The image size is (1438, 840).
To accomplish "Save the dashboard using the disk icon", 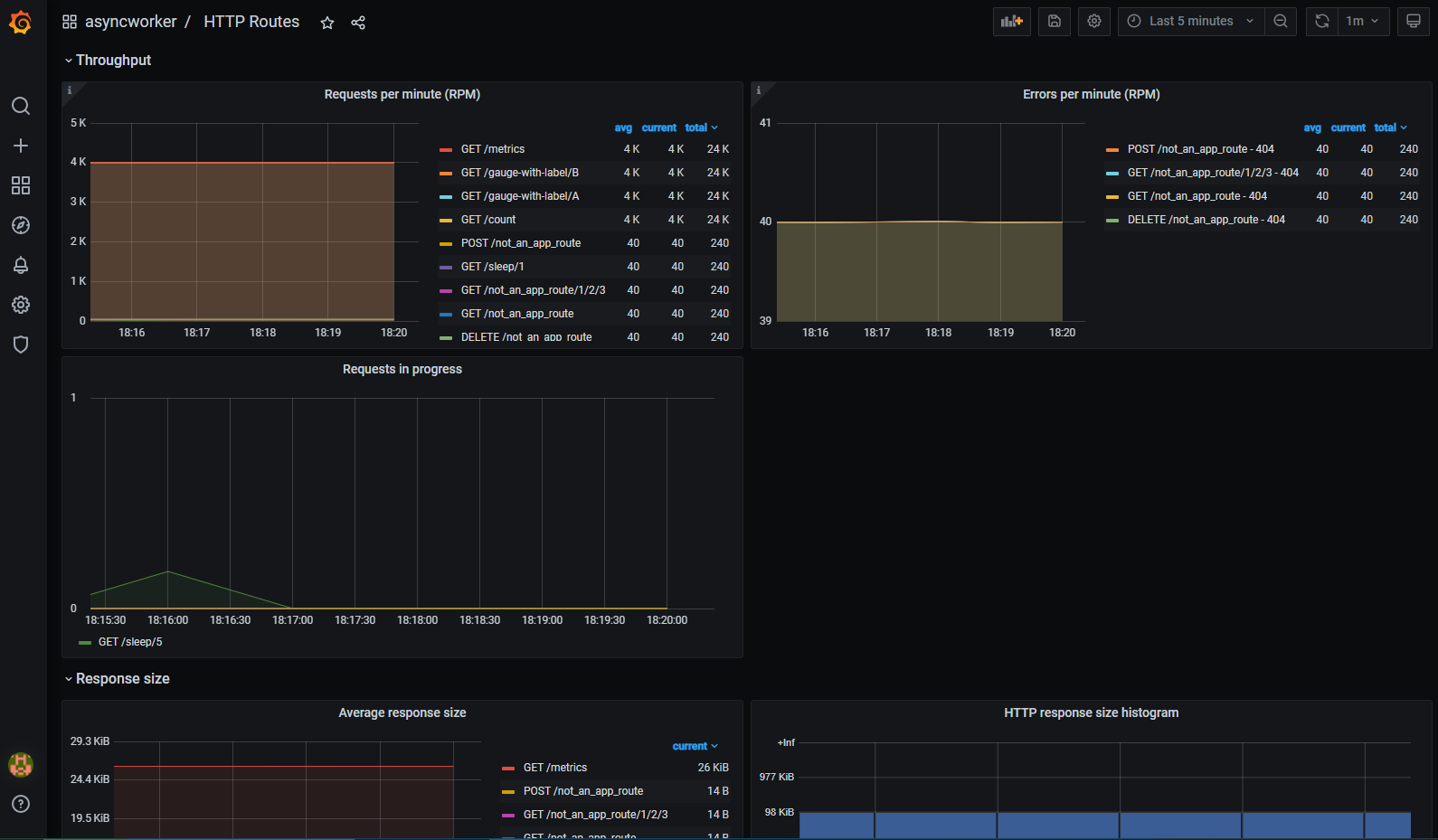I will tap(1054, 21).
